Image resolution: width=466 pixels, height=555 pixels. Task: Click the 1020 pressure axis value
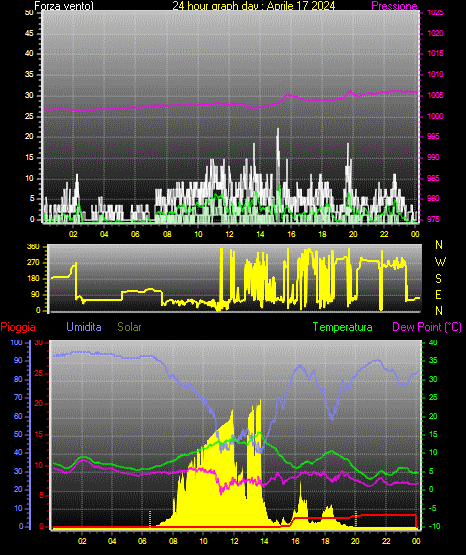pyautogui.click(x=435, y=33)
